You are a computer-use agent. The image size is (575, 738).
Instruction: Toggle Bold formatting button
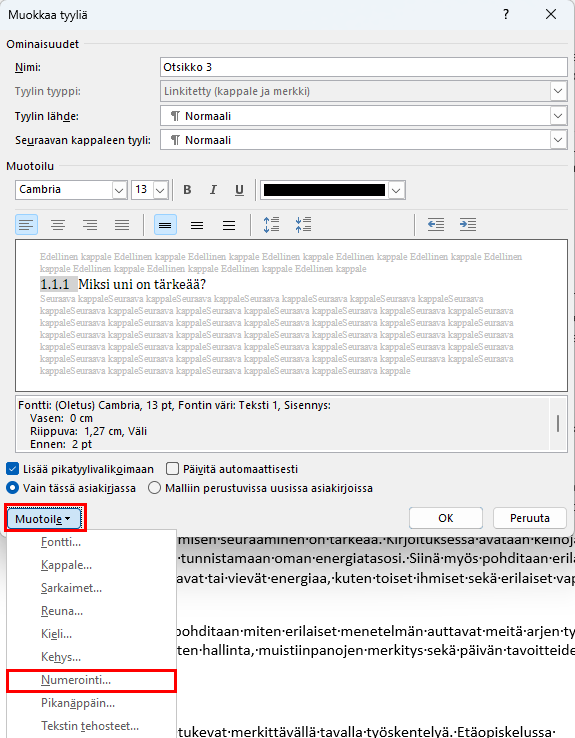pyautogui.click(x=187, y=190)
